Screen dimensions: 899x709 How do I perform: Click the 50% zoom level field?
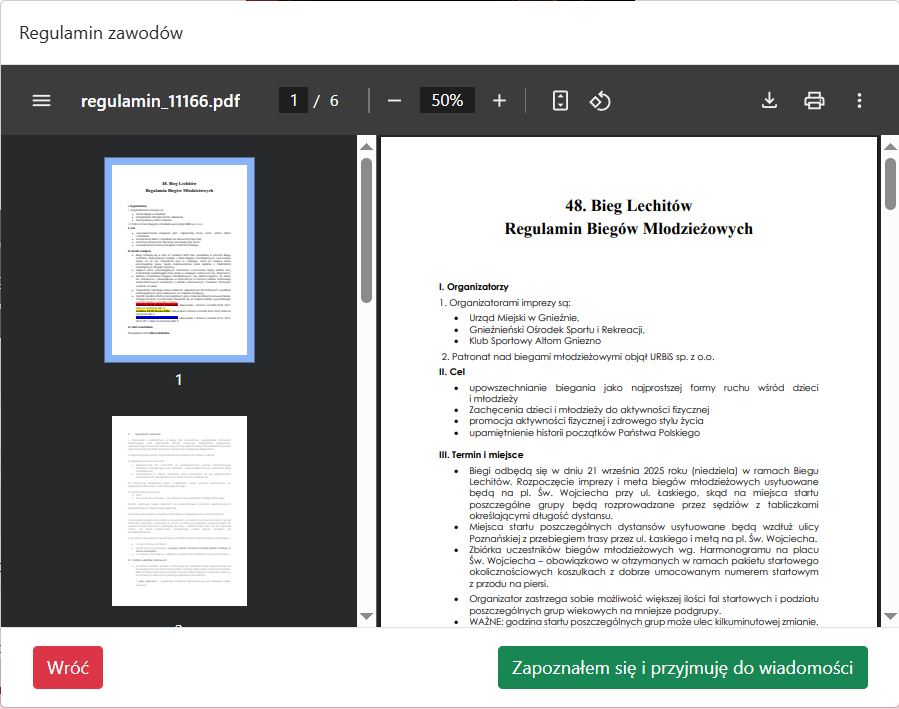(447, 100)
